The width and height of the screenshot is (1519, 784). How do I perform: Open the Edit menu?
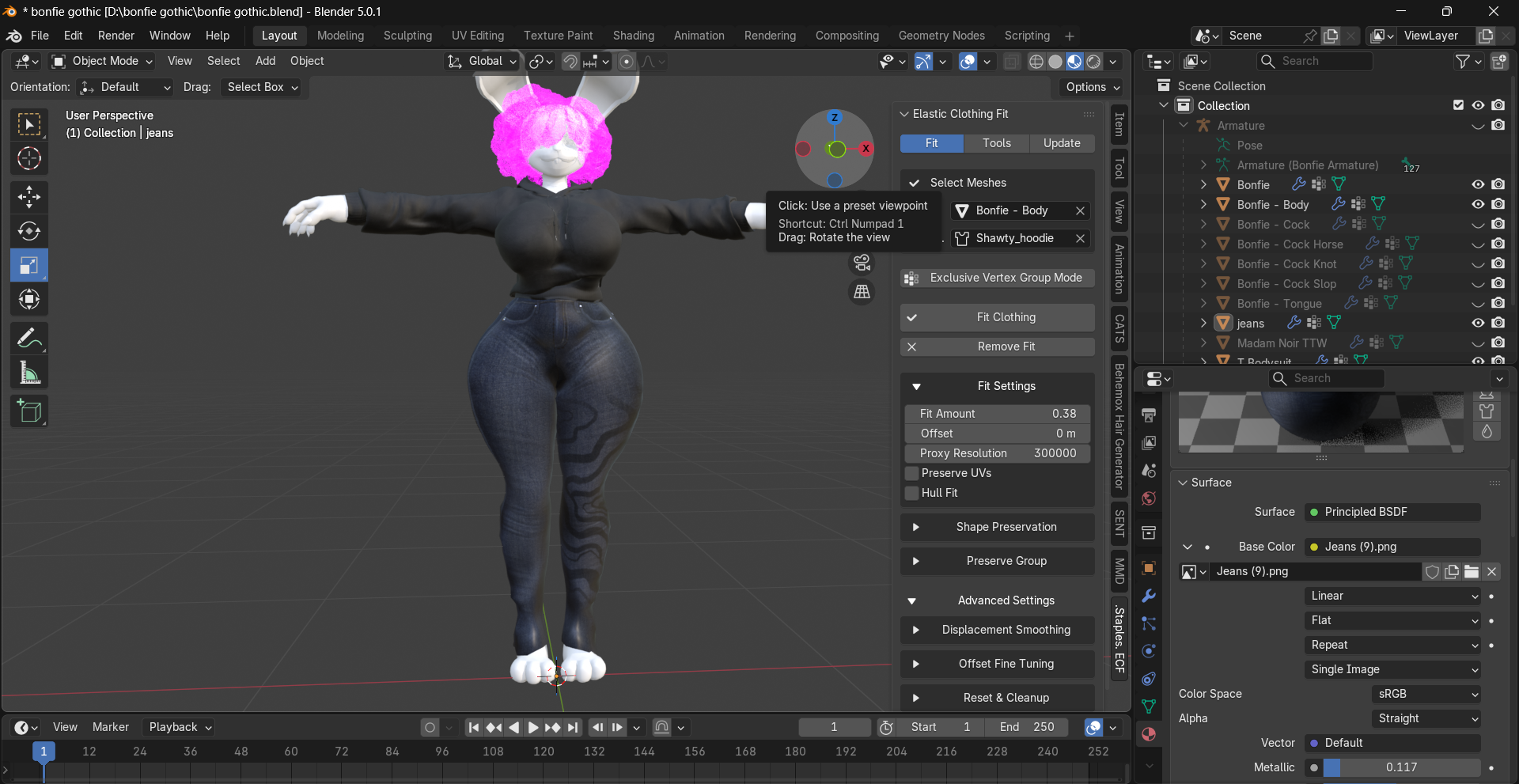pyautogui.click(x=73, y=36)
